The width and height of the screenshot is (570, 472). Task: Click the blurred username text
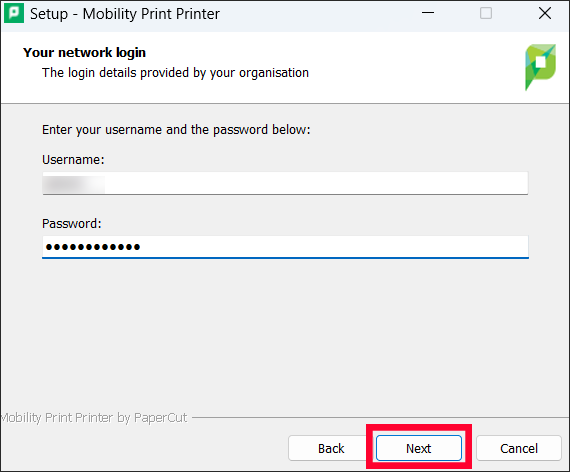74,184
